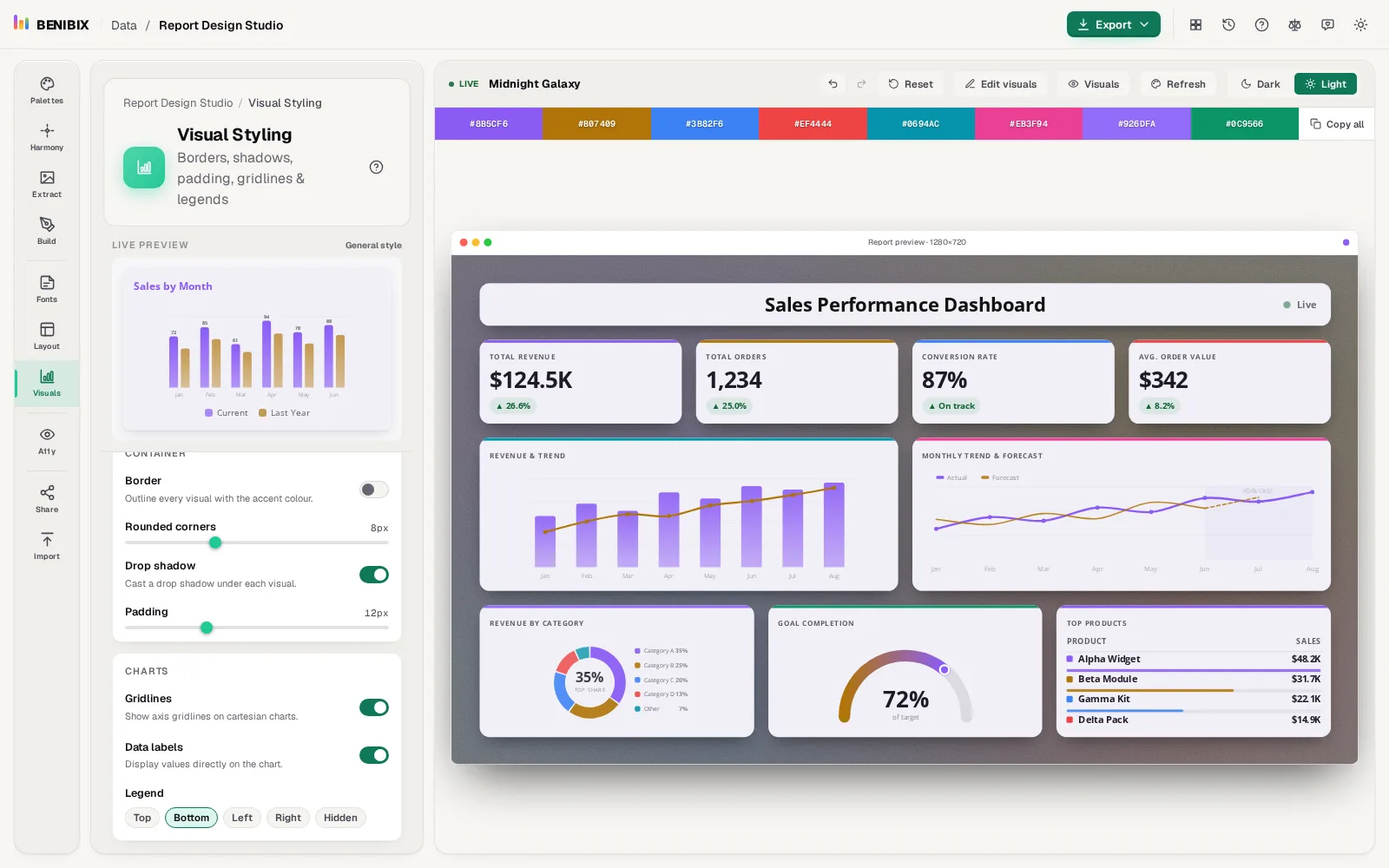1389x868 pixels.
Task: Set legend position to Right
Action: (x=288, y=818)
